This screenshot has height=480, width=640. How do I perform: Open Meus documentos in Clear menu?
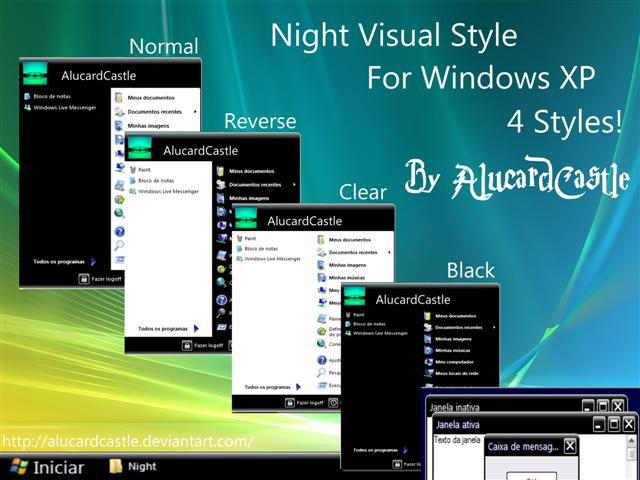point(344,240)
